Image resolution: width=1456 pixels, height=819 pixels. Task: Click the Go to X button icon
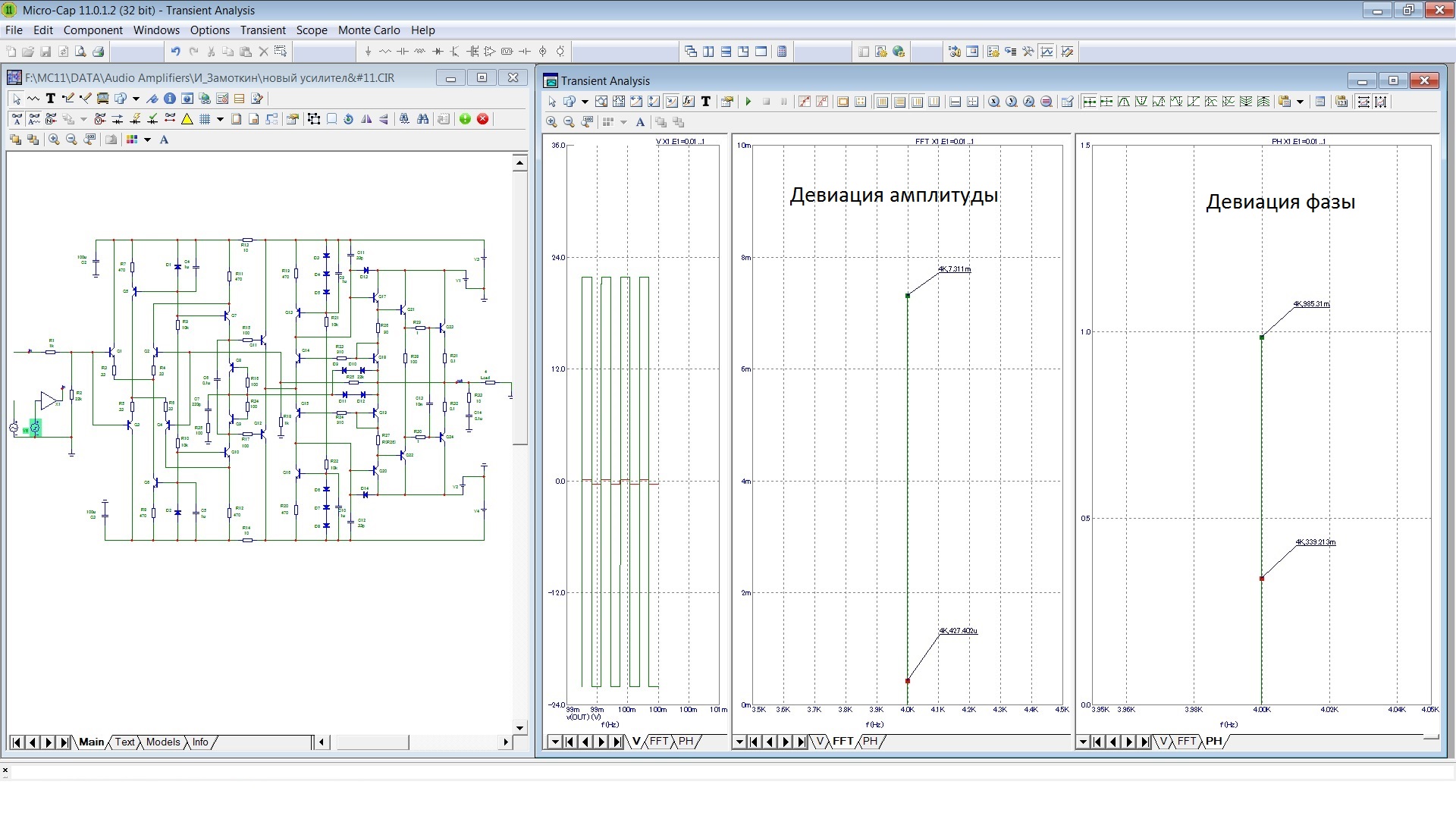click(994, 101)
